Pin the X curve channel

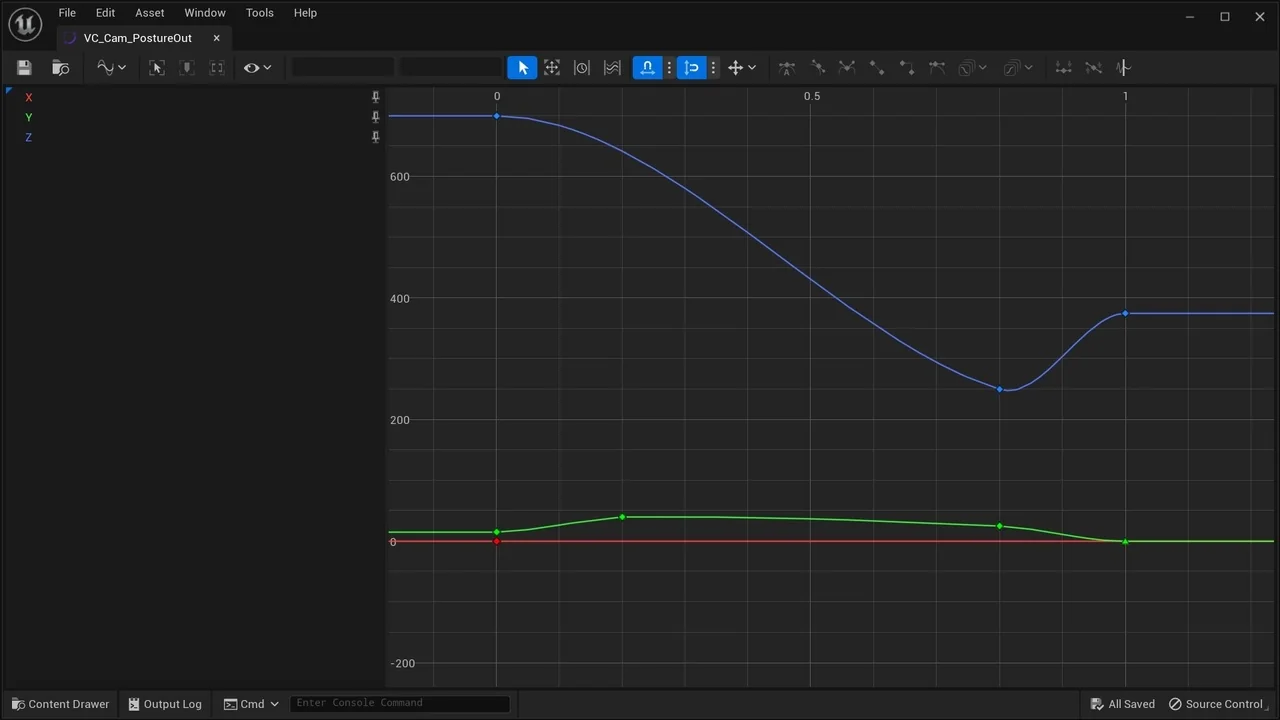click(x=376, y=97)
